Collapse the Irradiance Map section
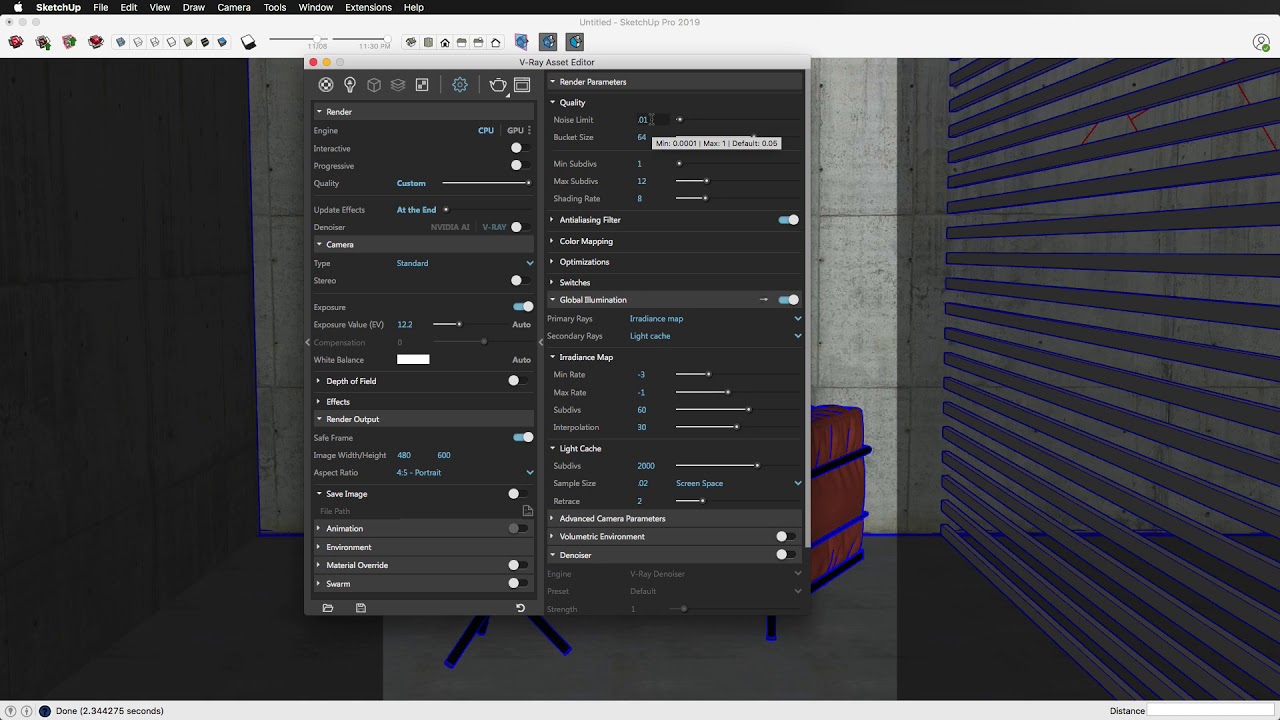The width and height of the screenshot is (1280, 720). pos(586,357)
